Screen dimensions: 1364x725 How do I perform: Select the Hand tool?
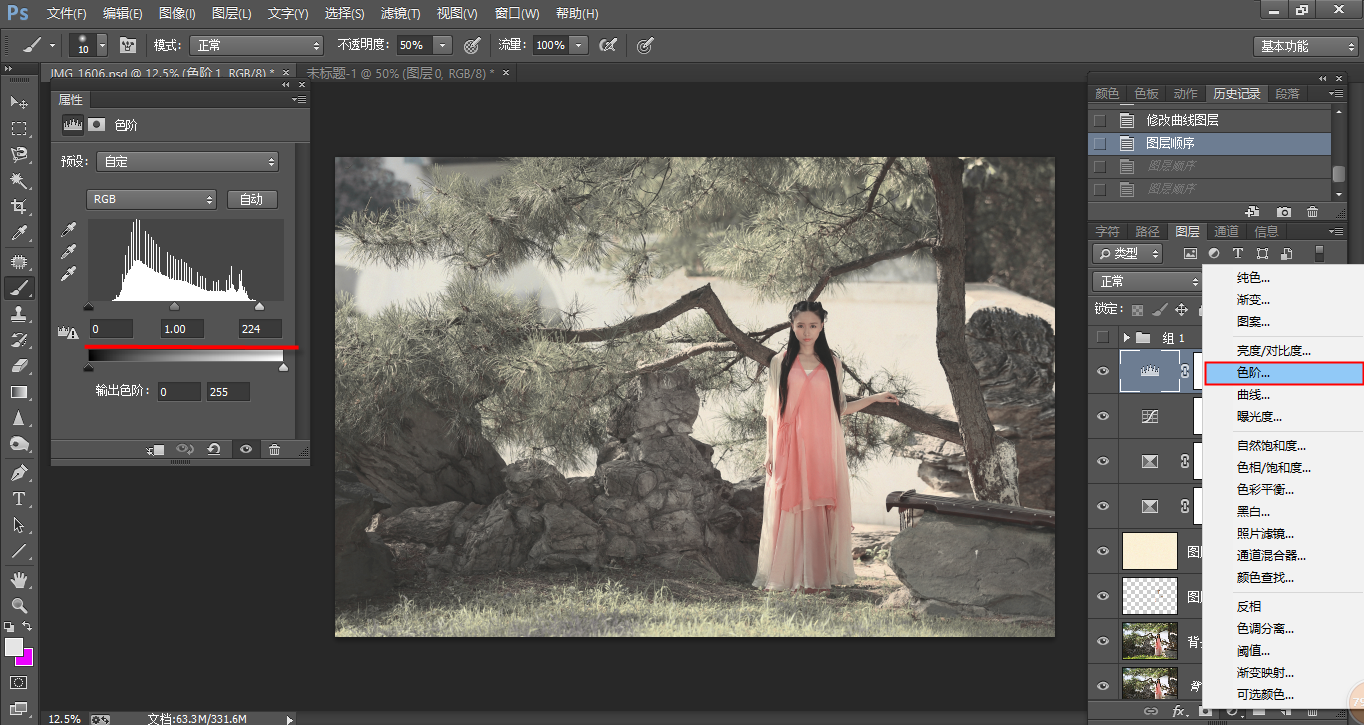pos(19,579)
